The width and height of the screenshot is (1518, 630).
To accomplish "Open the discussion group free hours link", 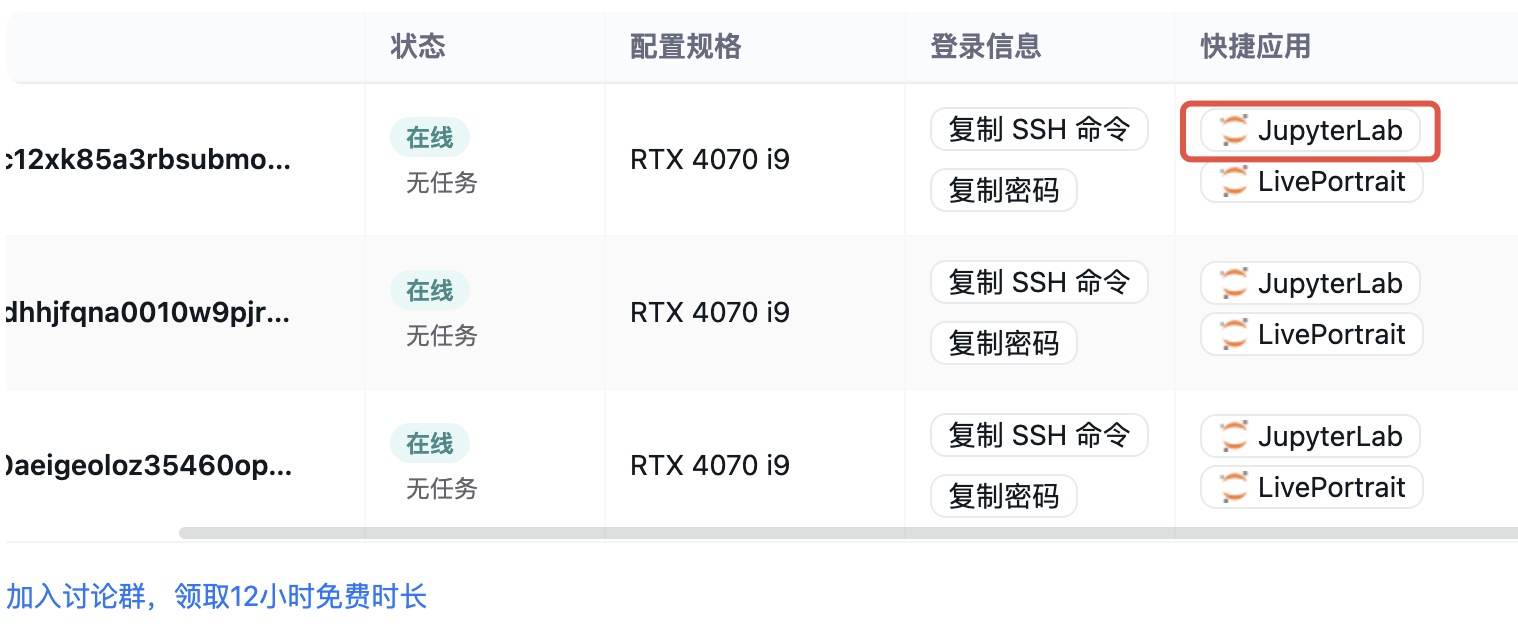I will pos(217,597).
